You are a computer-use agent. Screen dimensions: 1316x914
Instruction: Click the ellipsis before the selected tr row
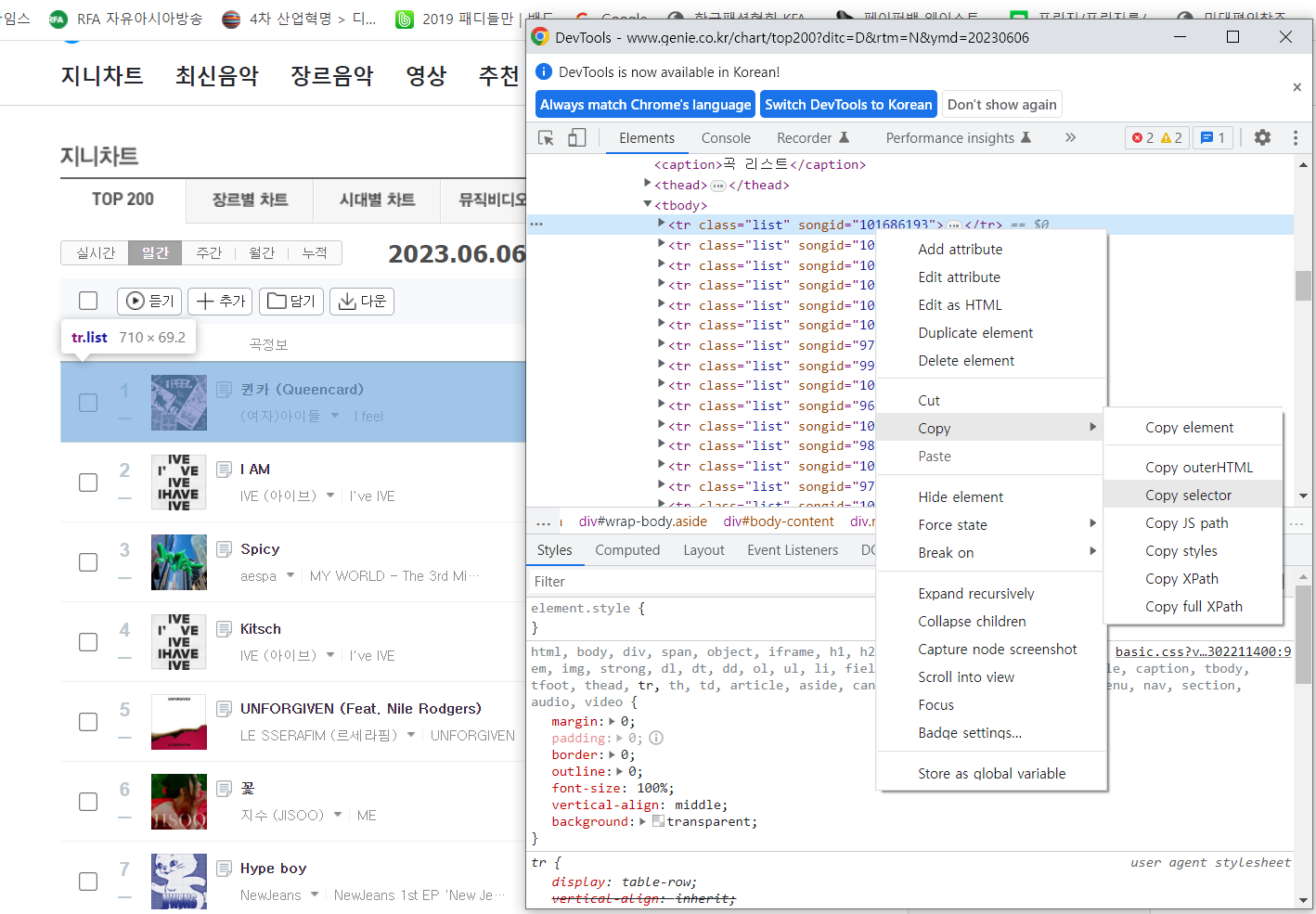tap(536, 225)
